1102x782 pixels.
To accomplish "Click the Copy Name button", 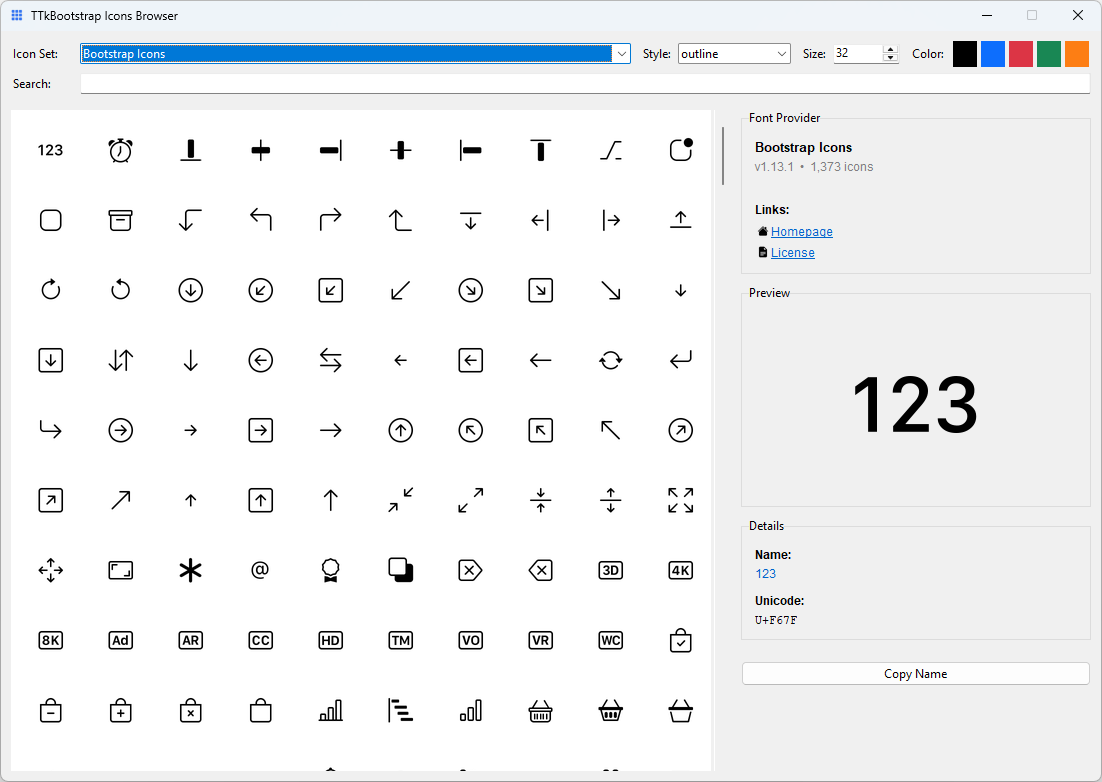I will click(915, 674).
